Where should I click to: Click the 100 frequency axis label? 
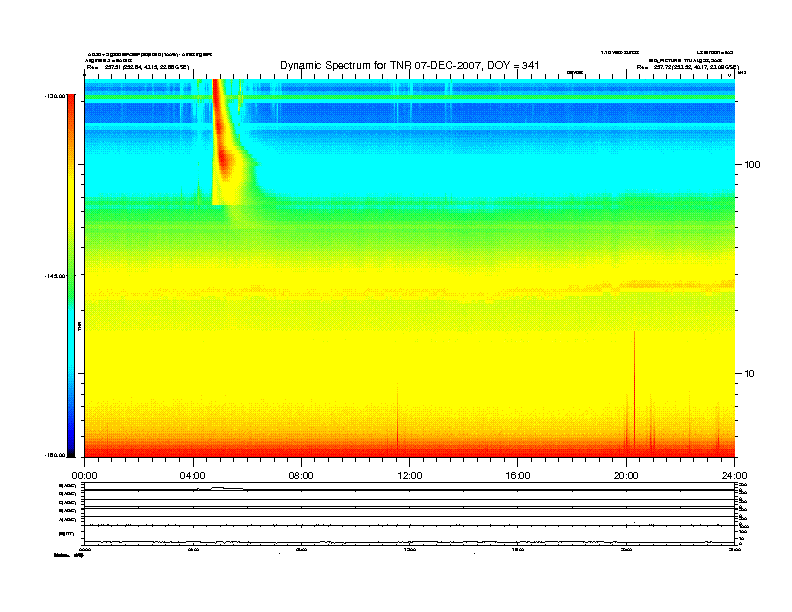click(752, 165)
